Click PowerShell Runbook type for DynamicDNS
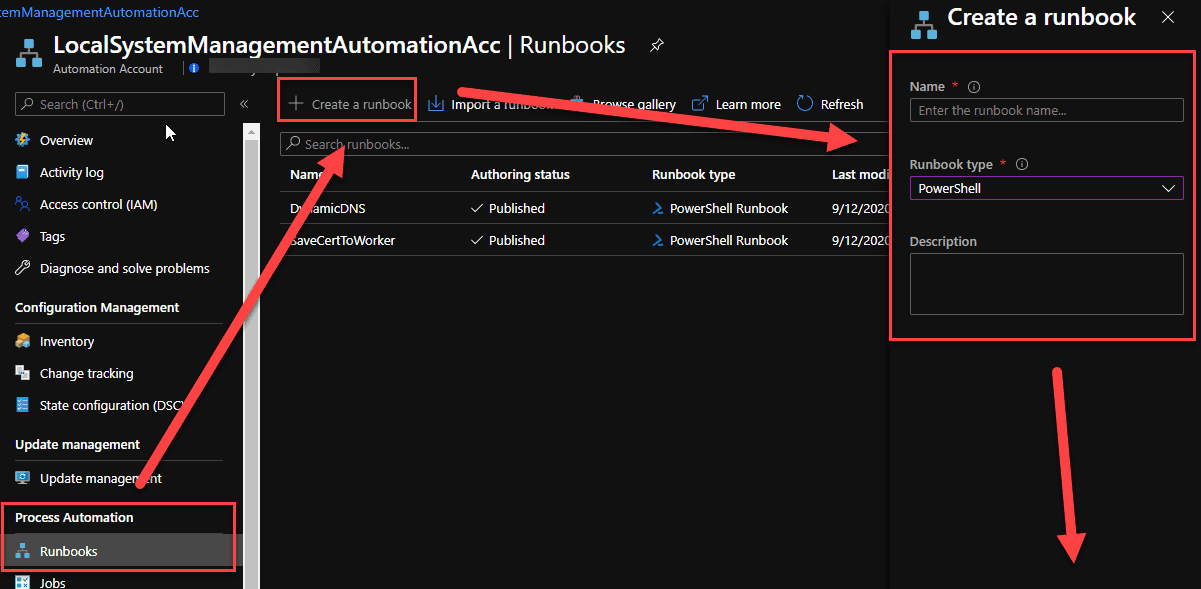The image size is (1201, 589). (x=720, y=208)
